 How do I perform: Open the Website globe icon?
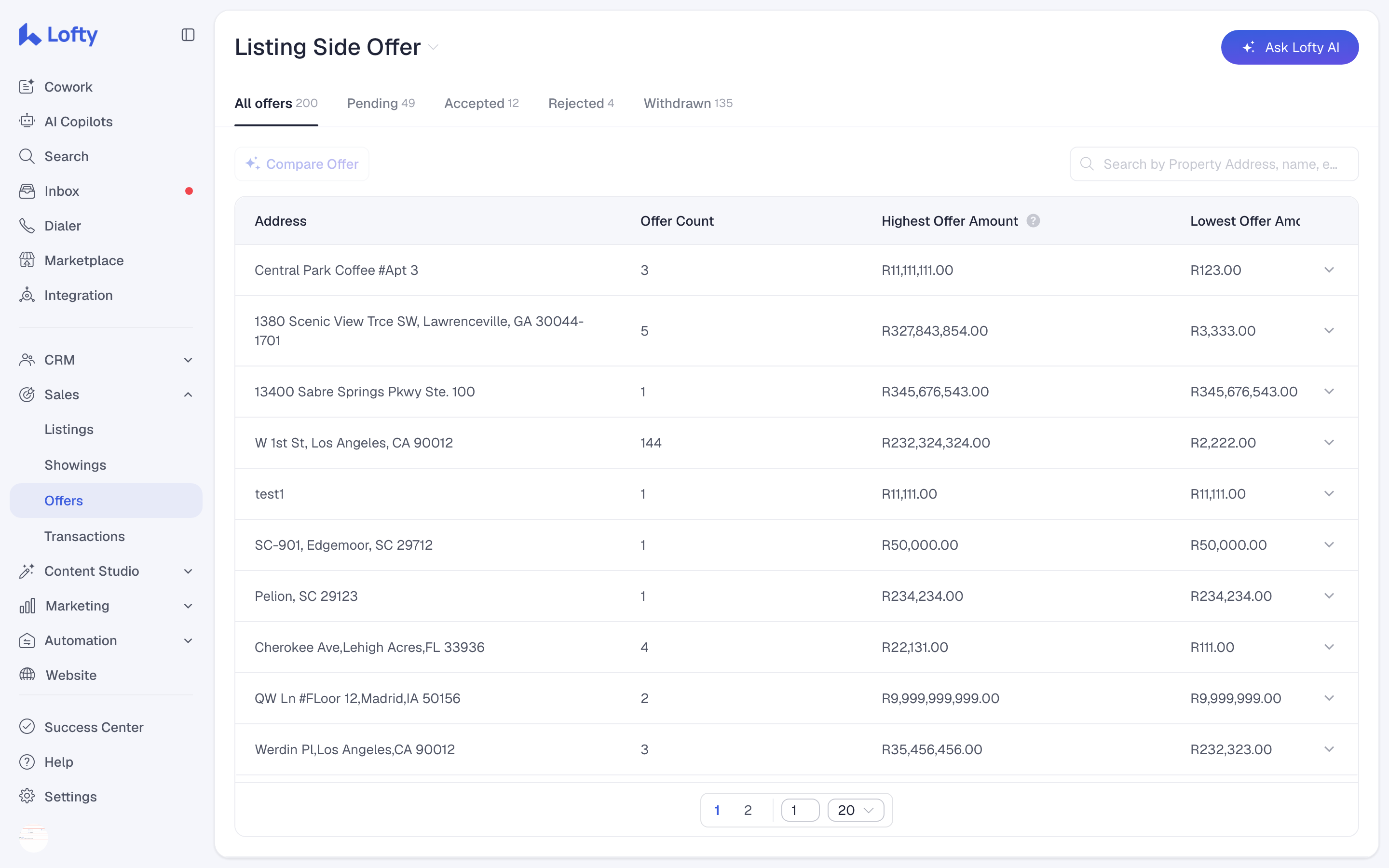click(27, 675)
